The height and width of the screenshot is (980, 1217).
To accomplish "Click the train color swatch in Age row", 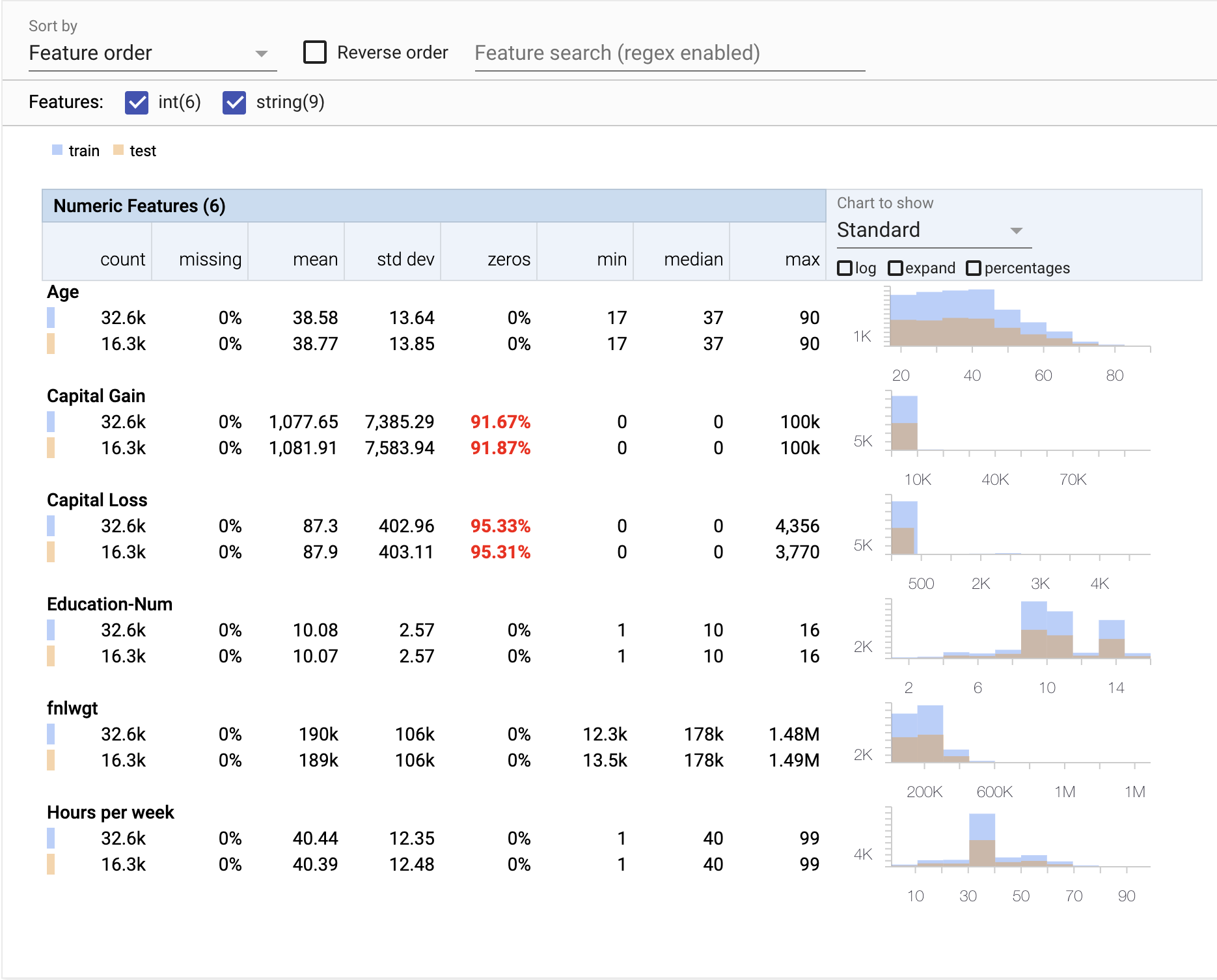I will tap(51, 318).
